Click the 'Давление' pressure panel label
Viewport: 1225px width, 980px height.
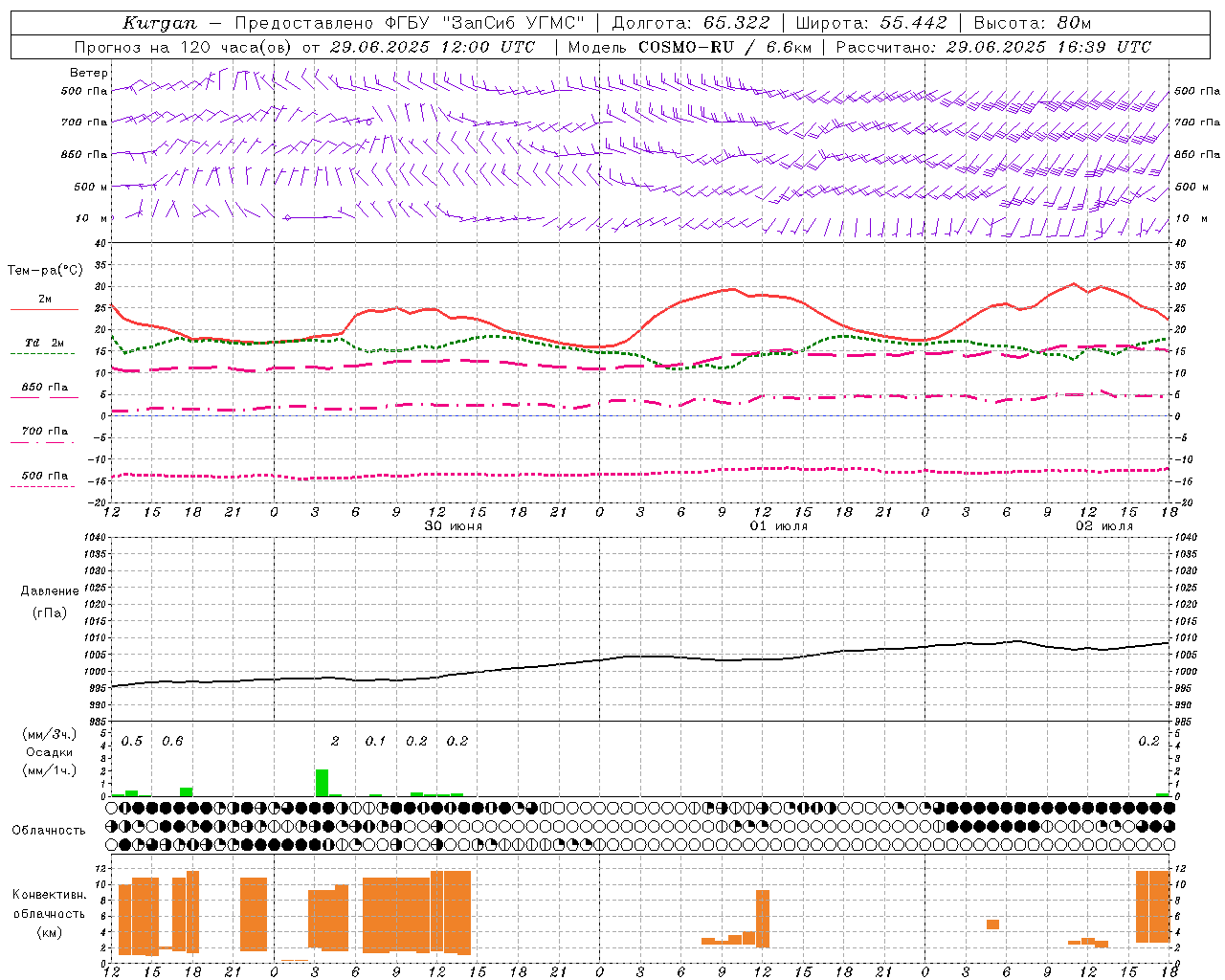(x=50, y=591)
